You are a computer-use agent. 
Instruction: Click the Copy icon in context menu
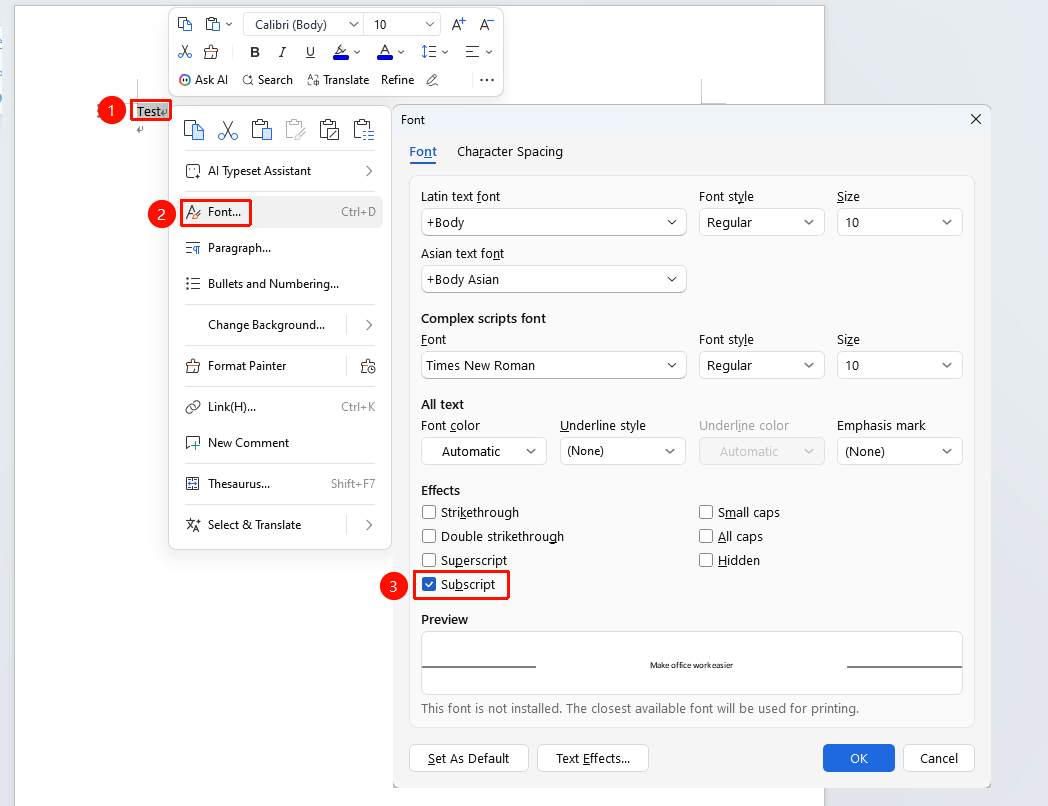[x=194, y=130]
